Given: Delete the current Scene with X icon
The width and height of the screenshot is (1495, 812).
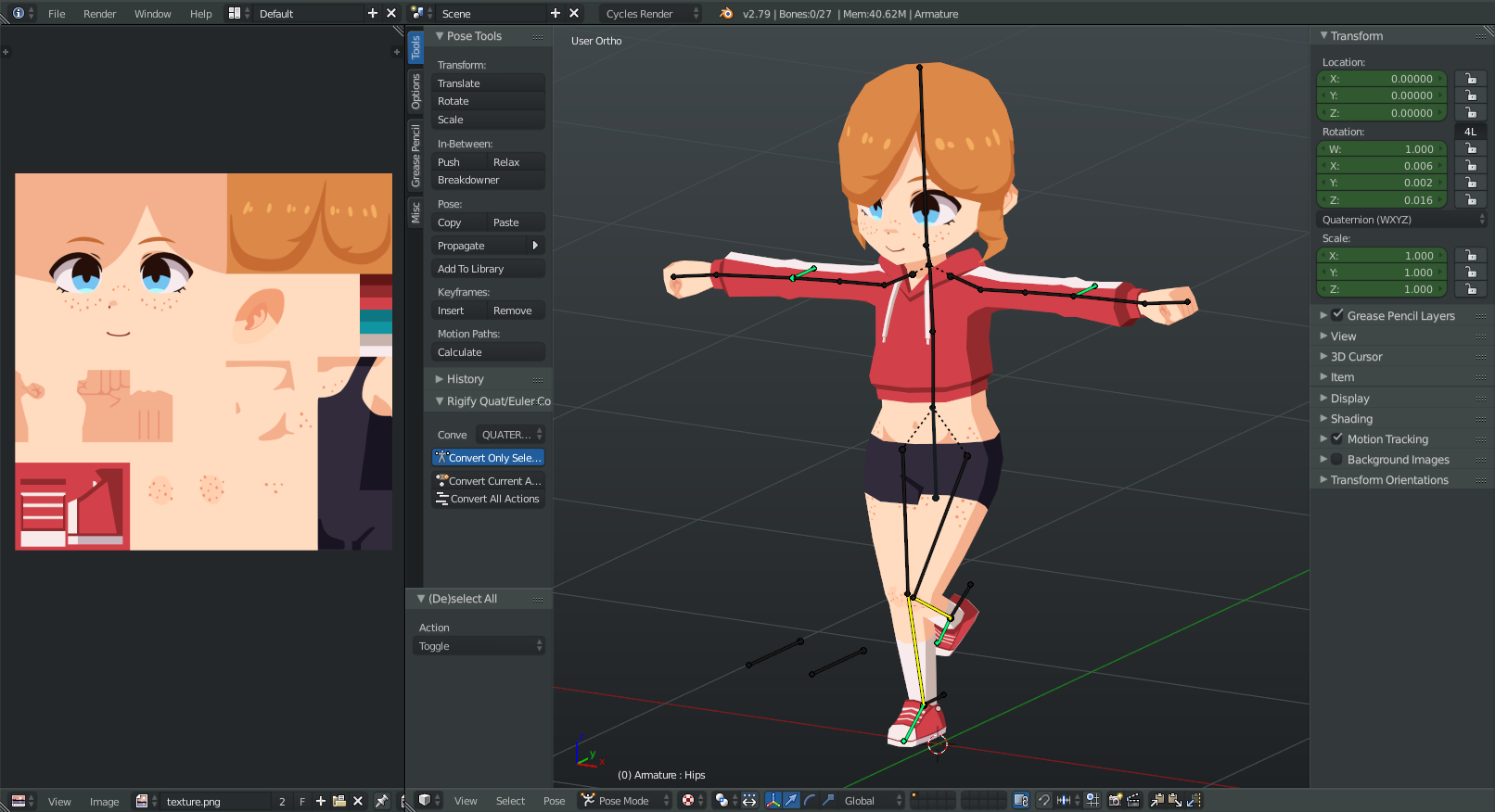Looking at the screenshot, I should tap(574, 13).
